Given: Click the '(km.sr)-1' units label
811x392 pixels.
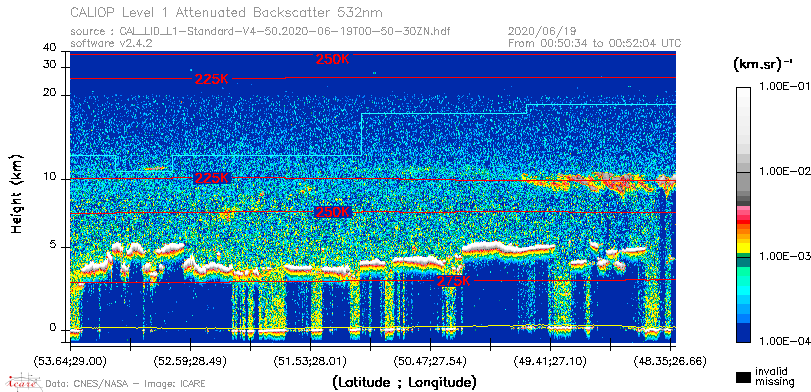Looking at the screenshot, I should point(763,65).
